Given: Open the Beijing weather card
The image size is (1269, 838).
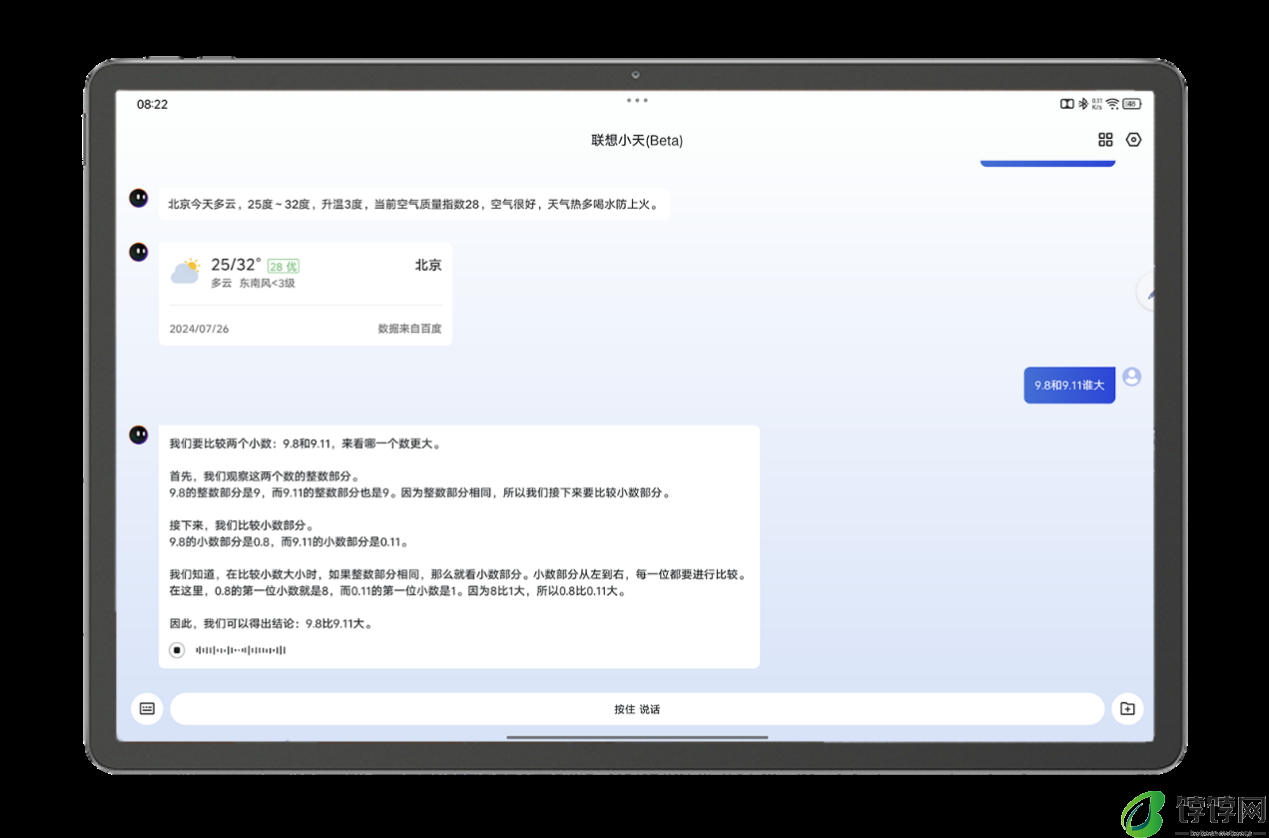Looking at the screenshot, I should (305, 294).
